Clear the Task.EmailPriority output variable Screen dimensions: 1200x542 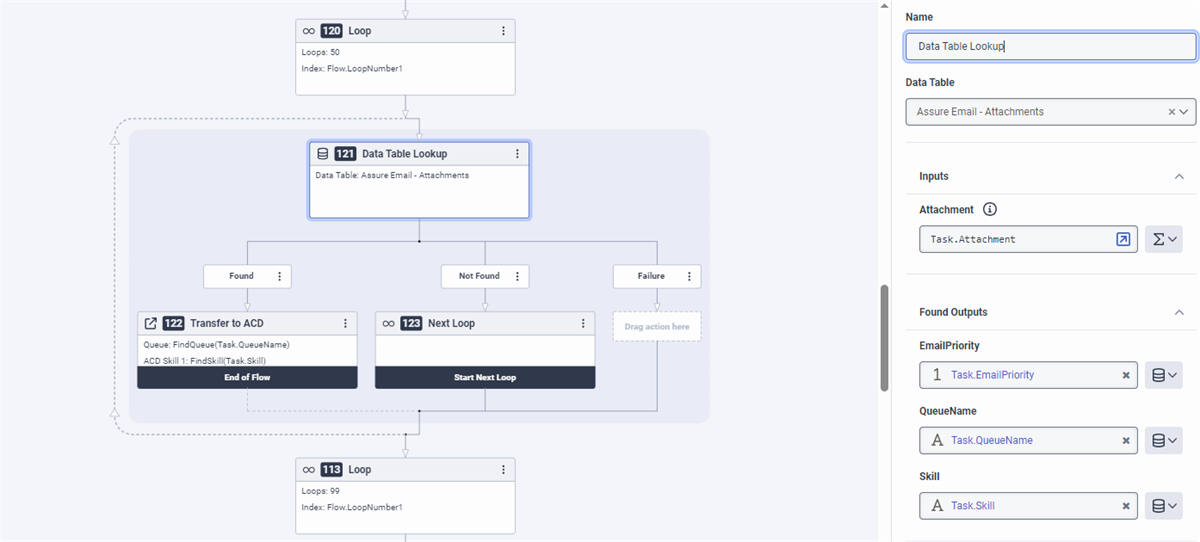point(1125,375)
